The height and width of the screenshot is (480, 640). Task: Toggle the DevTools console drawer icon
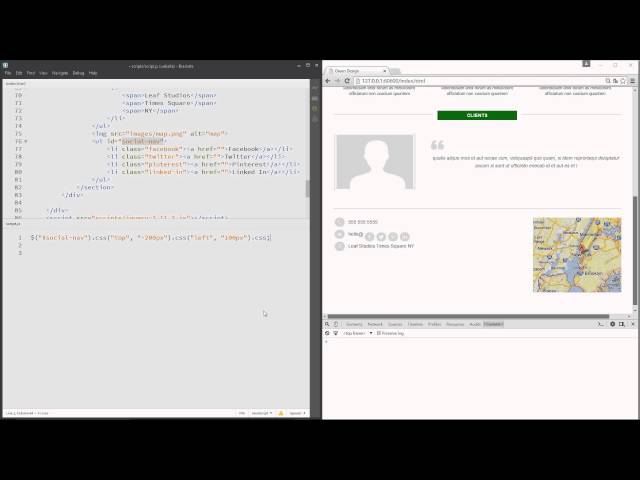tap(600, 324)
